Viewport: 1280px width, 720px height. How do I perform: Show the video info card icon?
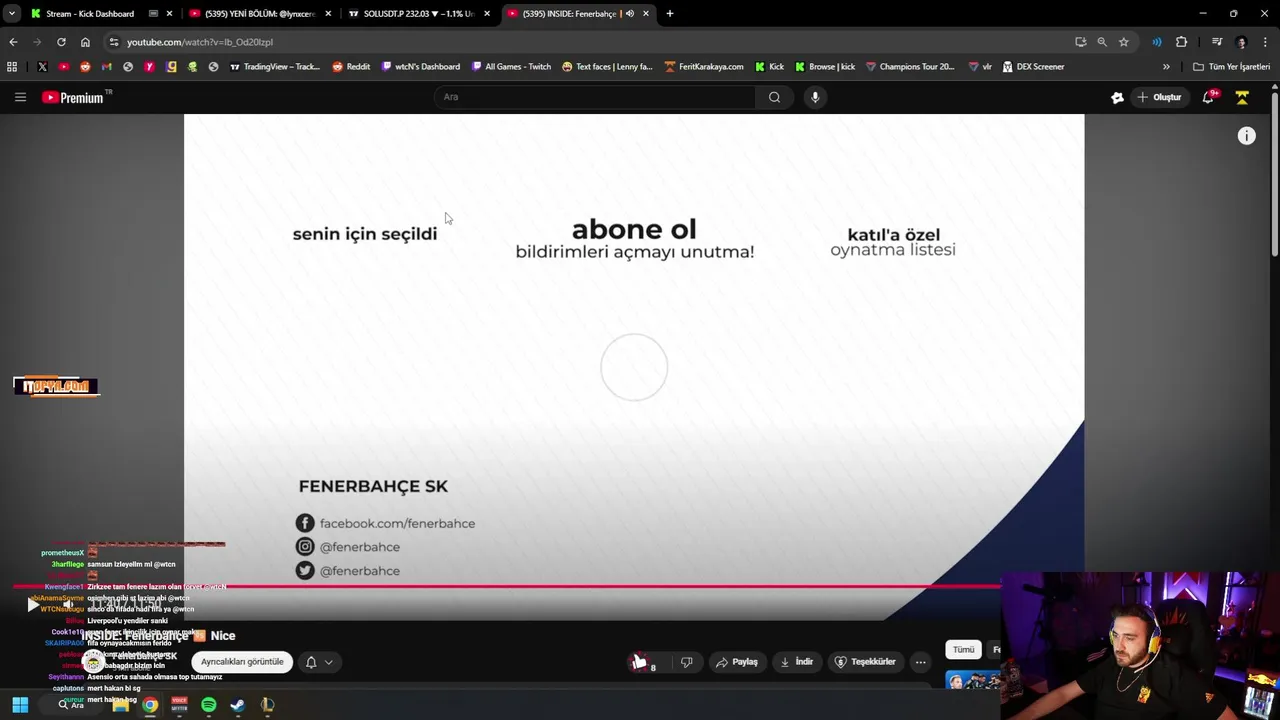pos(1246,136)
